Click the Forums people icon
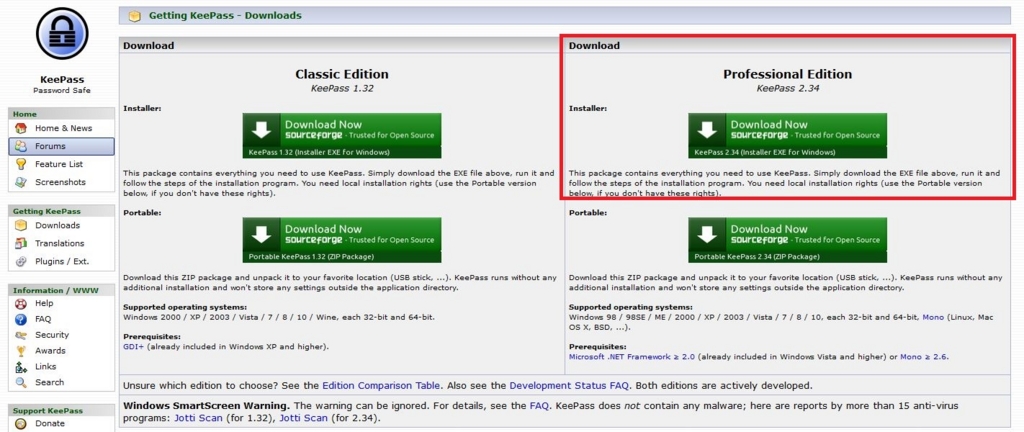 pyautogui.click(x=21, y=146)
